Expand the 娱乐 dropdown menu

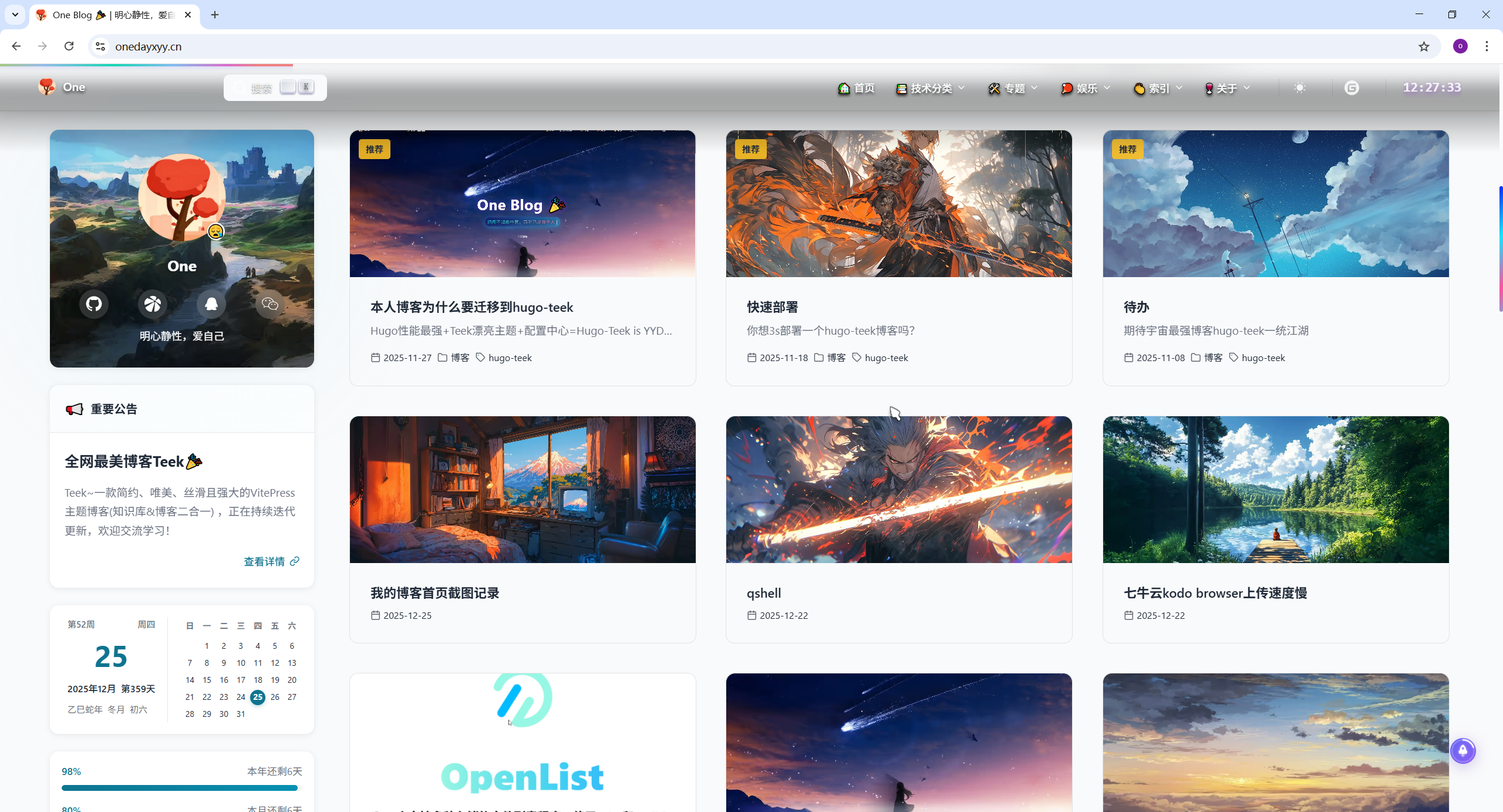(1086, 88)
